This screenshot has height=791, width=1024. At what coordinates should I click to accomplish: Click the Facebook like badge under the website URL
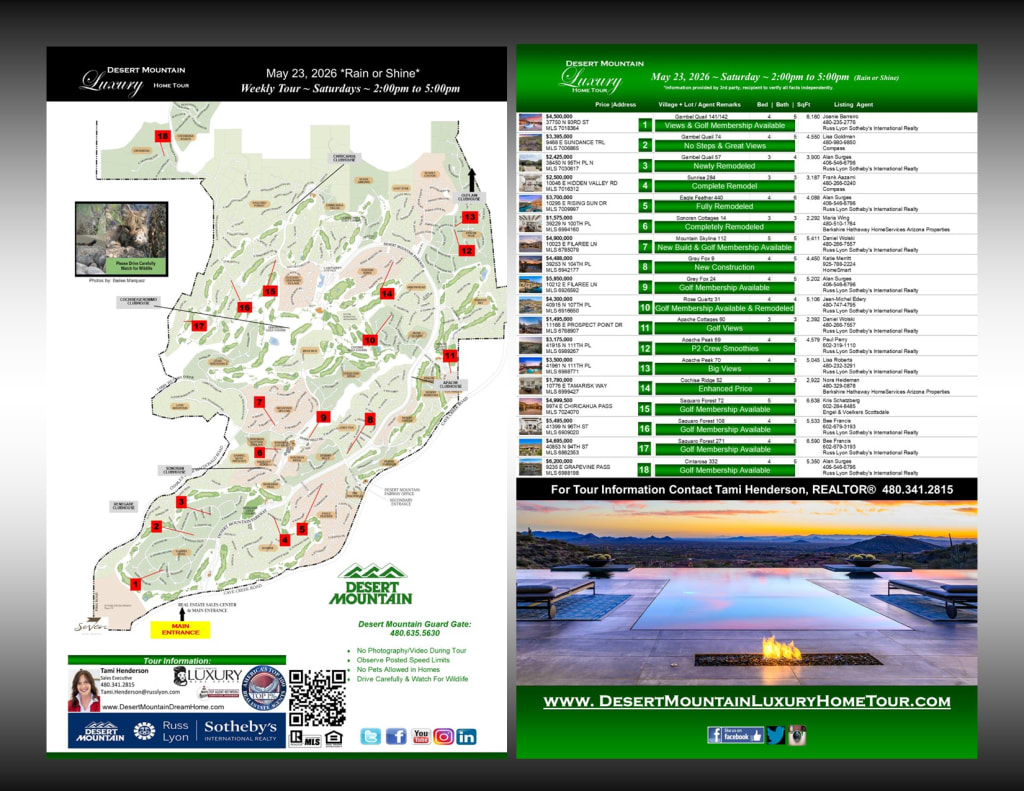(x=735, y=735)
